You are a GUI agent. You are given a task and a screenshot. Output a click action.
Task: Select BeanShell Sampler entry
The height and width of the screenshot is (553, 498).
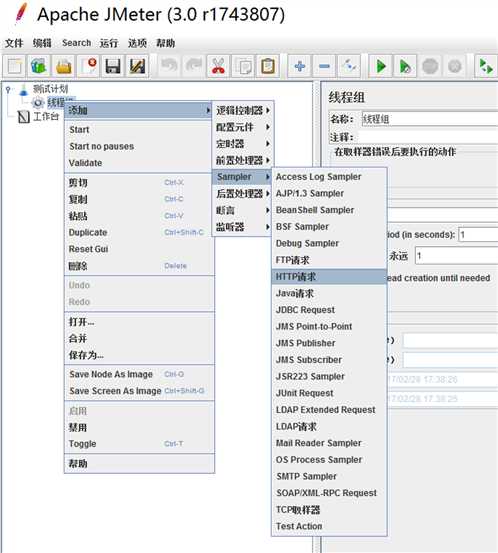329,210
